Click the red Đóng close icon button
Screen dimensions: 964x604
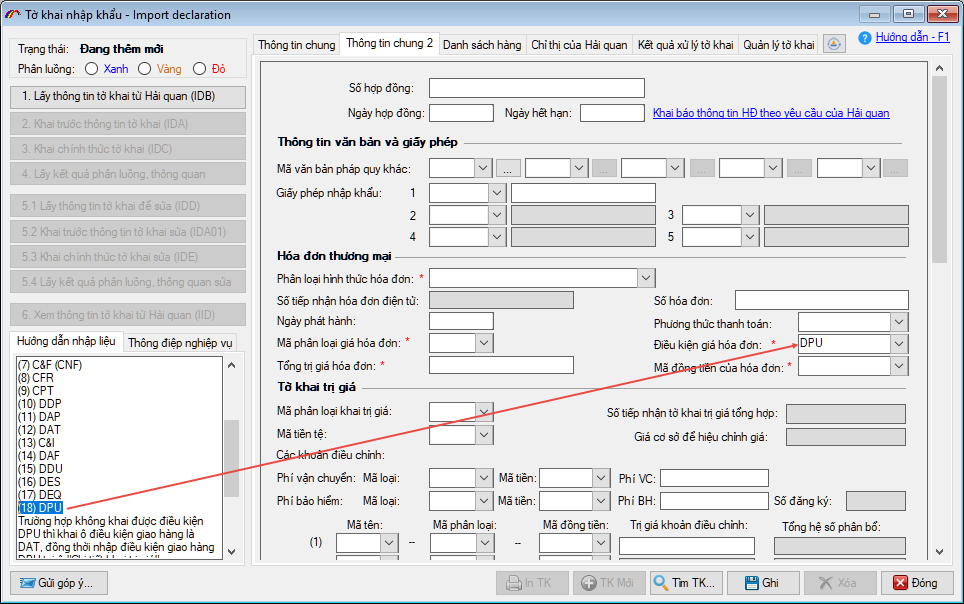click(x=901, y=582)
